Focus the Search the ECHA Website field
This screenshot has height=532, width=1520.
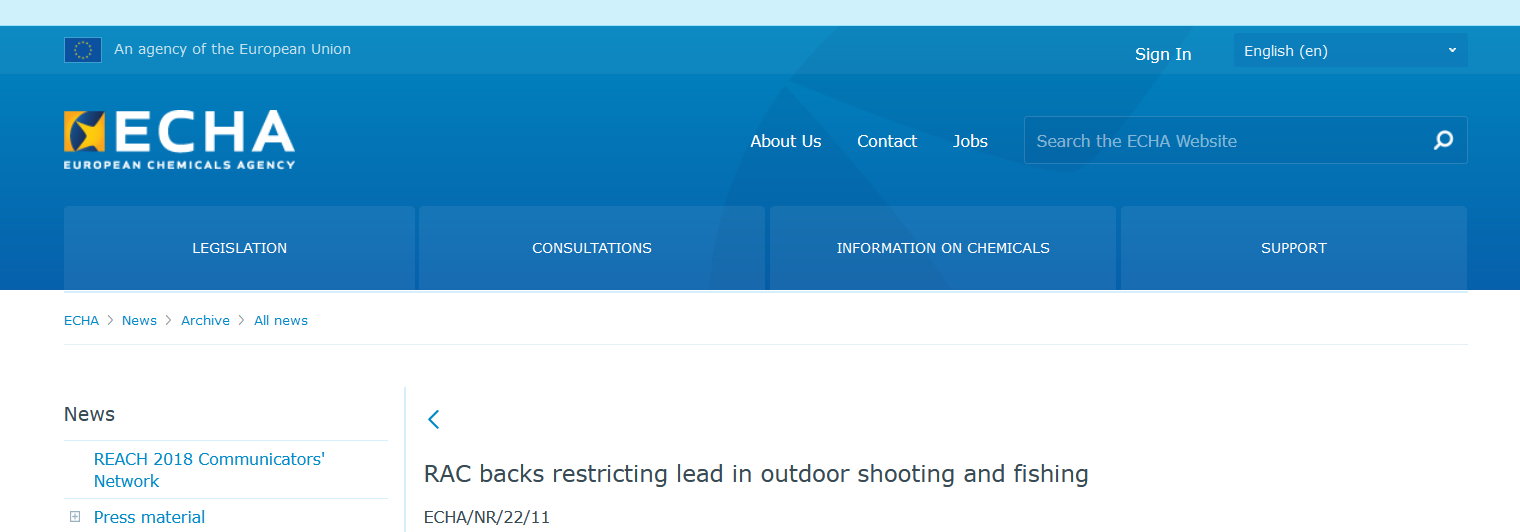(1225, 141)
